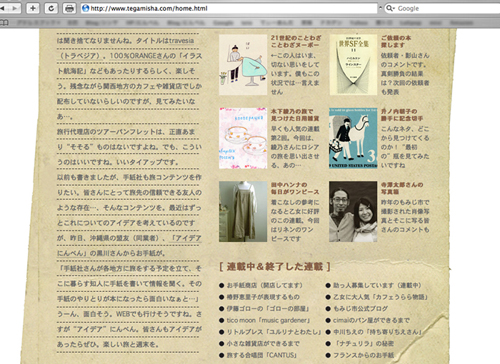Viewport: 500px width, 364px height.
Task: Open リトルプレス「ユルリナとわたし」 link
Action: [x=274, y=332]
